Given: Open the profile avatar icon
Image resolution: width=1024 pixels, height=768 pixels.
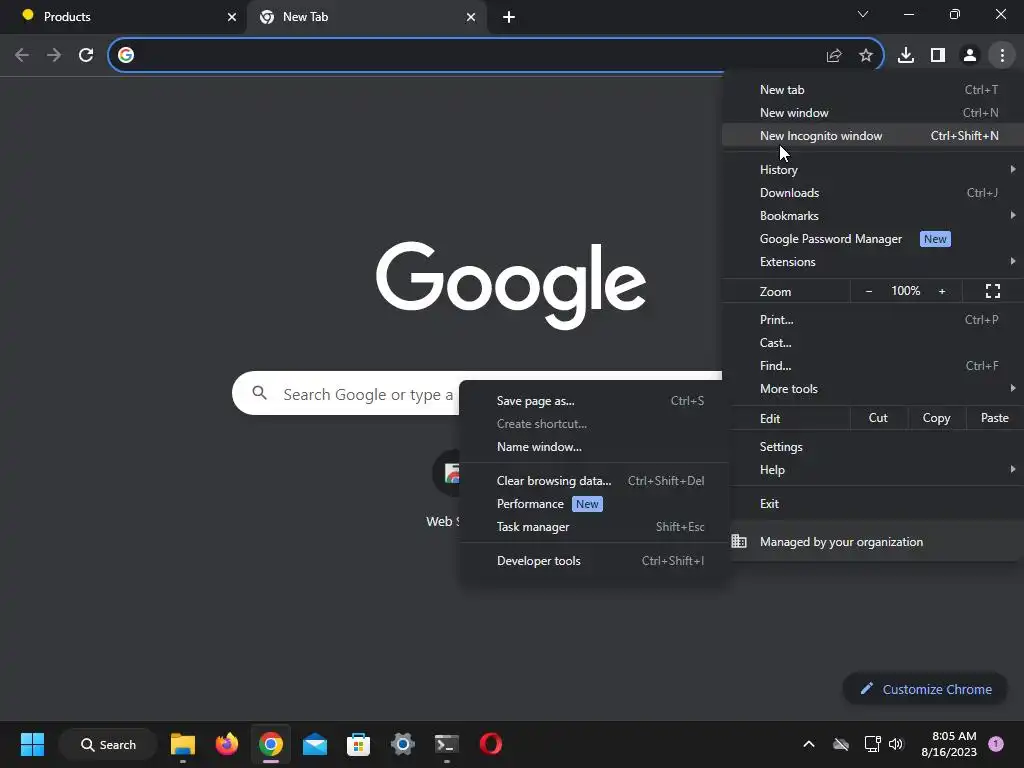Looking at the screenshot, I should click(970, 56).
